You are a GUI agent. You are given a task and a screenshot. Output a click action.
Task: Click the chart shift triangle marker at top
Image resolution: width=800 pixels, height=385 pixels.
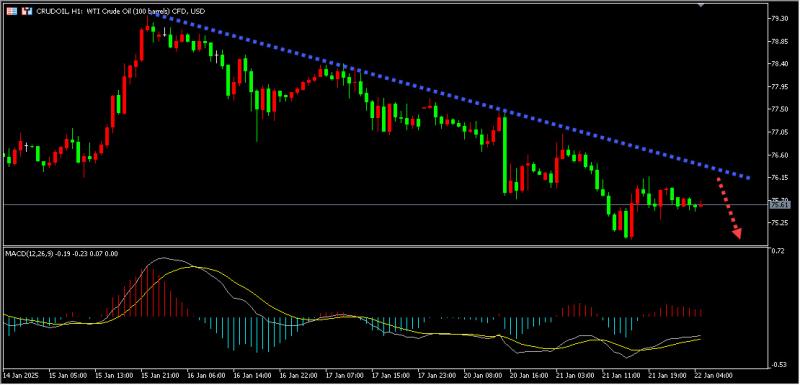pos(701,4)
